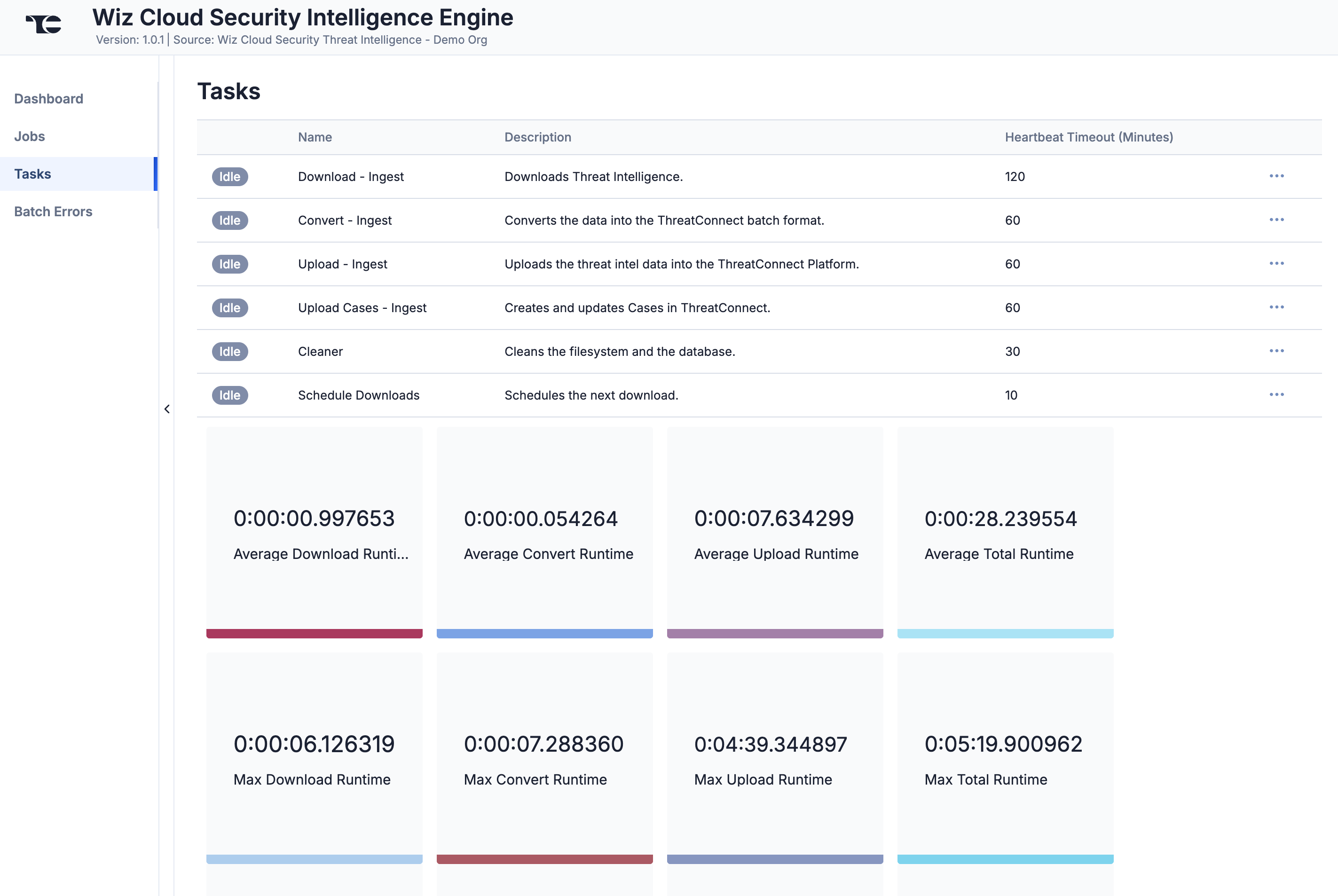This screenshot has height=896, width=1338.
Task: Toggle the Idle status badge on Download - Ingest
Action: click(x=230, y=177)
